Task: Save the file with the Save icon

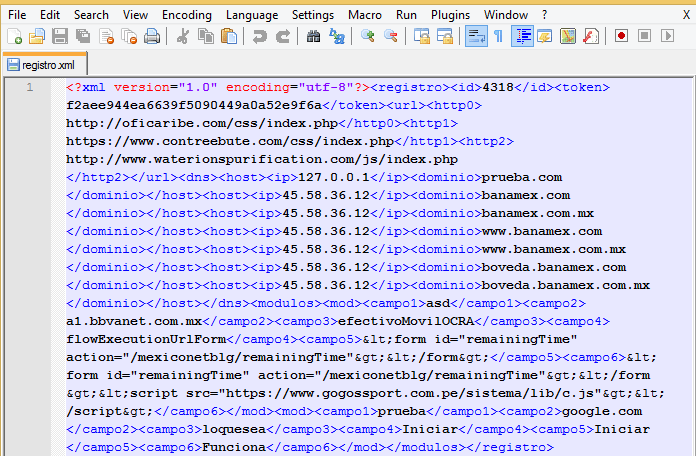Action: click(x=60, y=36)
